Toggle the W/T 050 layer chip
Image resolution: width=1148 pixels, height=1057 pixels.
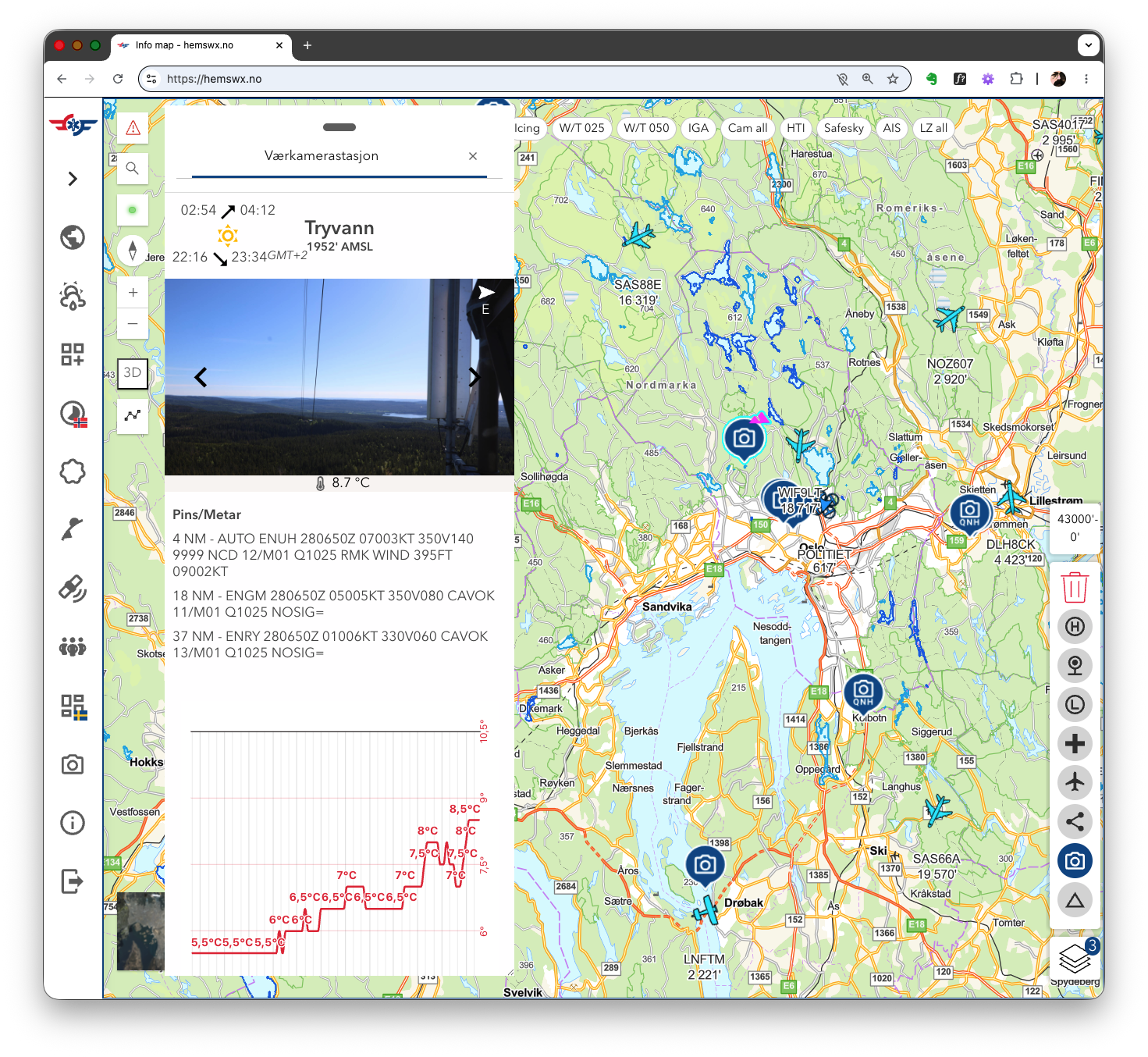[x=647, y=128]
